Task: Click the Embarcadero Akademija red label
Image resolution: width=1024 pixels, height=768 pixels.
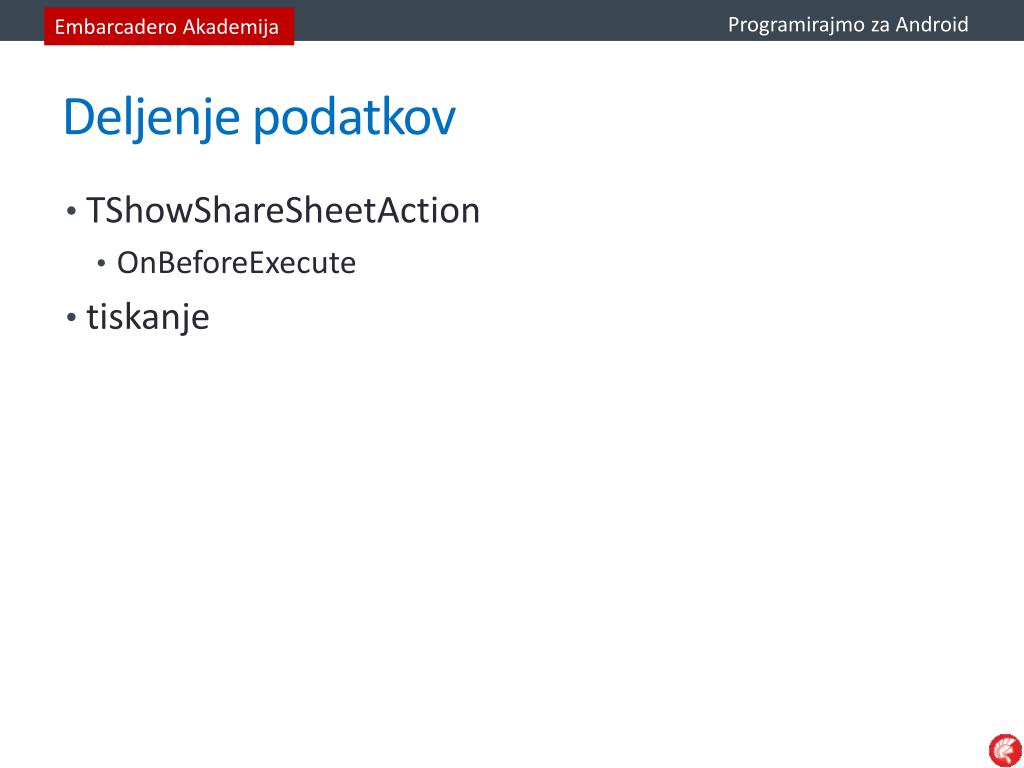Action: 168,26
